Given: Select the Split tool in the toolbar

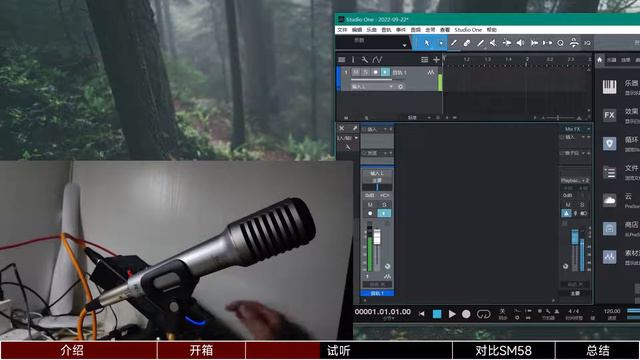Looking at the screenshot, I should 453,43.
